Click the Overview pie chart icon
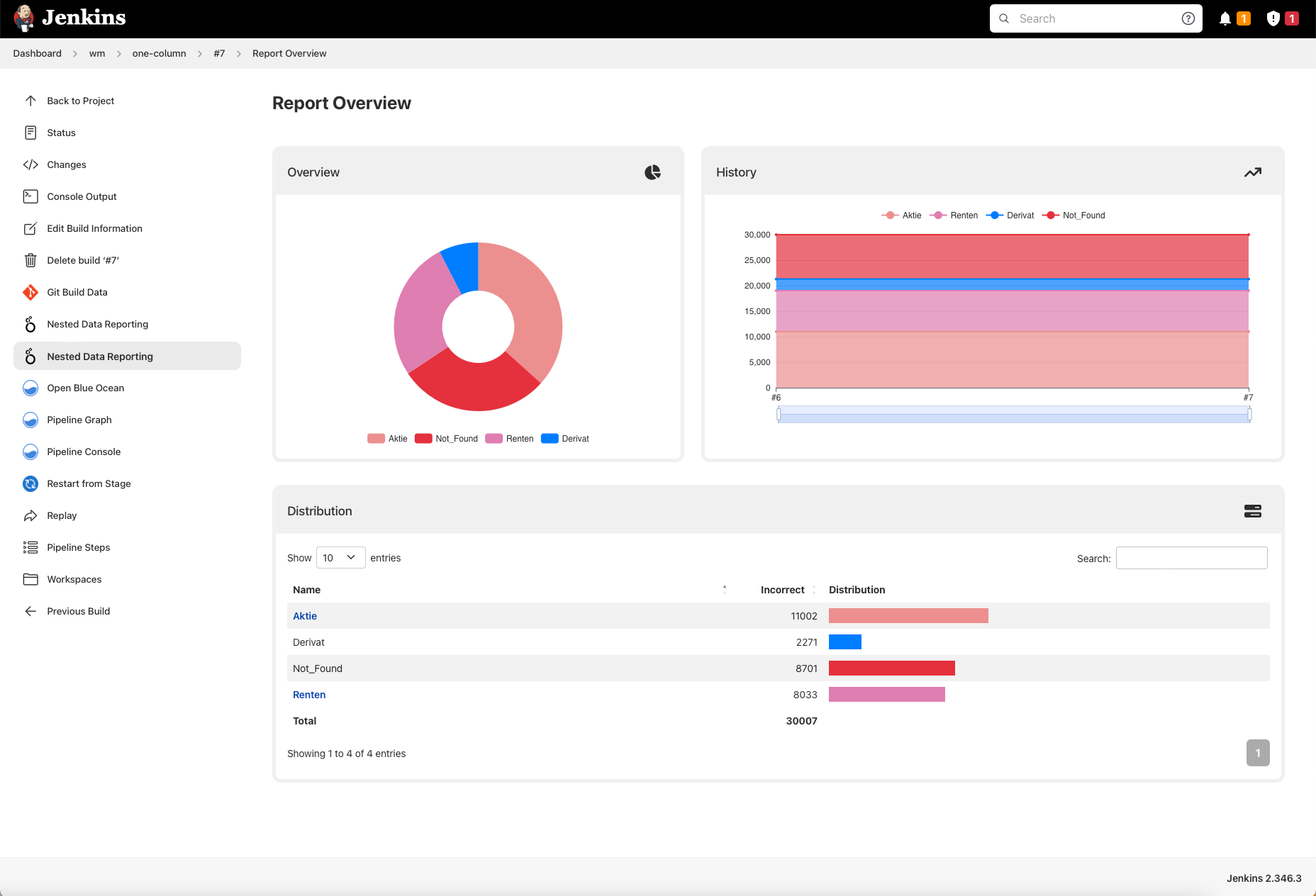The width and height of the screenshot is (1316, 896). (652, 172)
